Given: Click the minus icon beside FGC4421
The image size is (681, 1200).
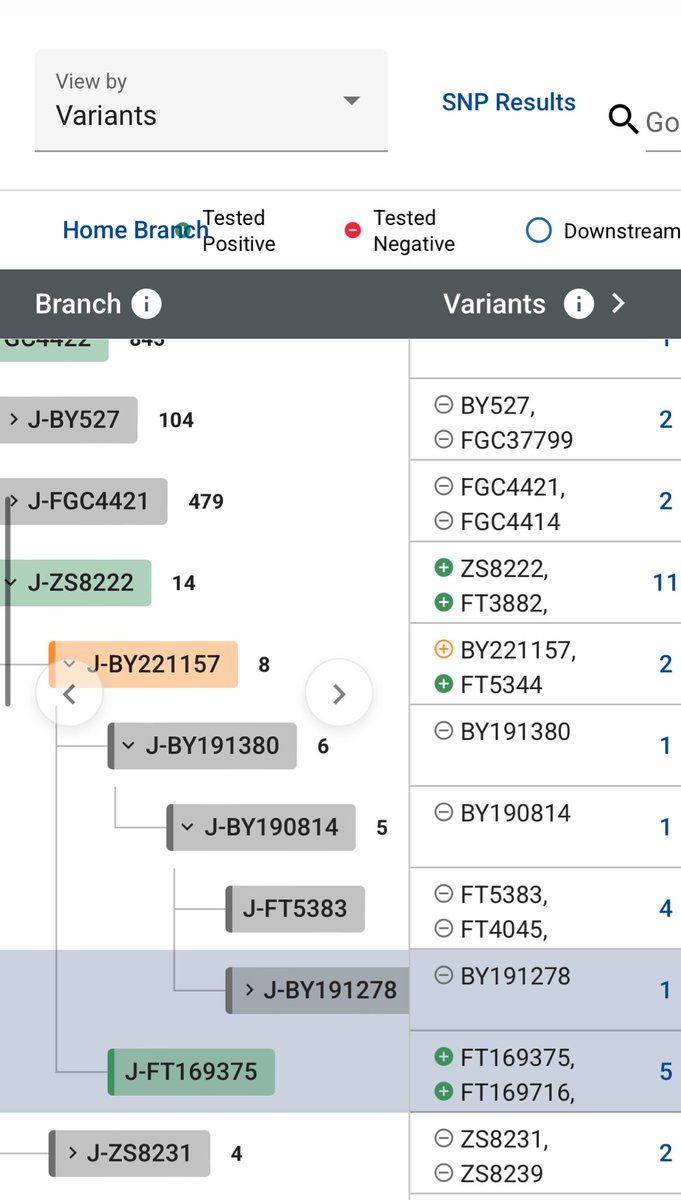Looking at the screenshot, I should [443, 487].
